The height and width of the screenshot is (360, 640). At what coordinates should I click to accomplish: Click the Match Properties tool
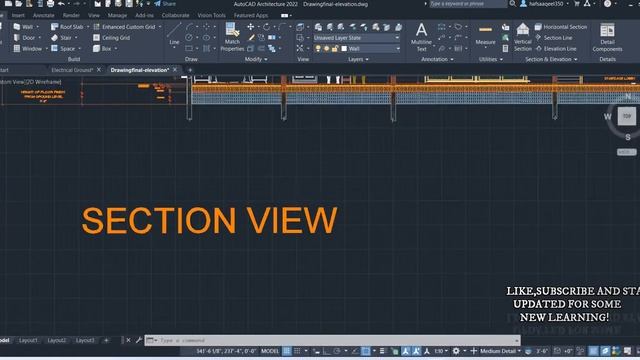pos(232,37)
